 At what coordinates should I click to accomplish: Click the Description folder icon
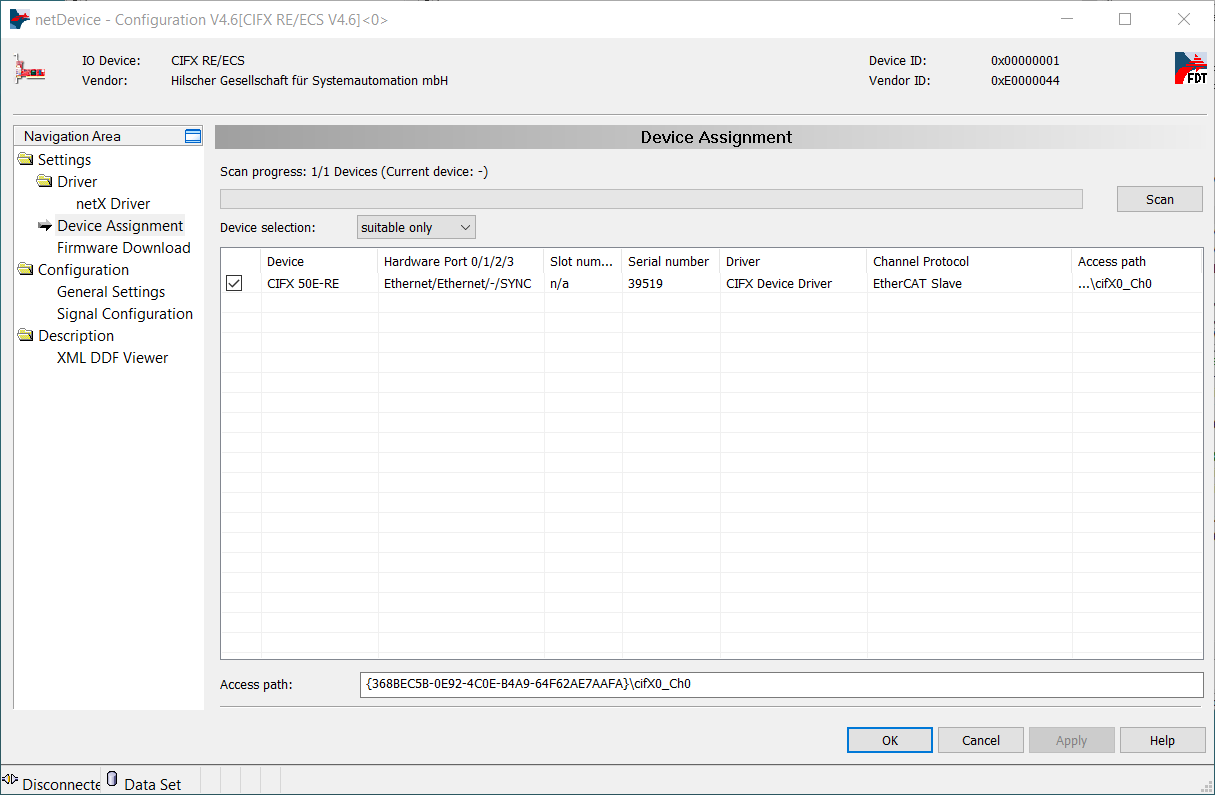coord(25,336)
